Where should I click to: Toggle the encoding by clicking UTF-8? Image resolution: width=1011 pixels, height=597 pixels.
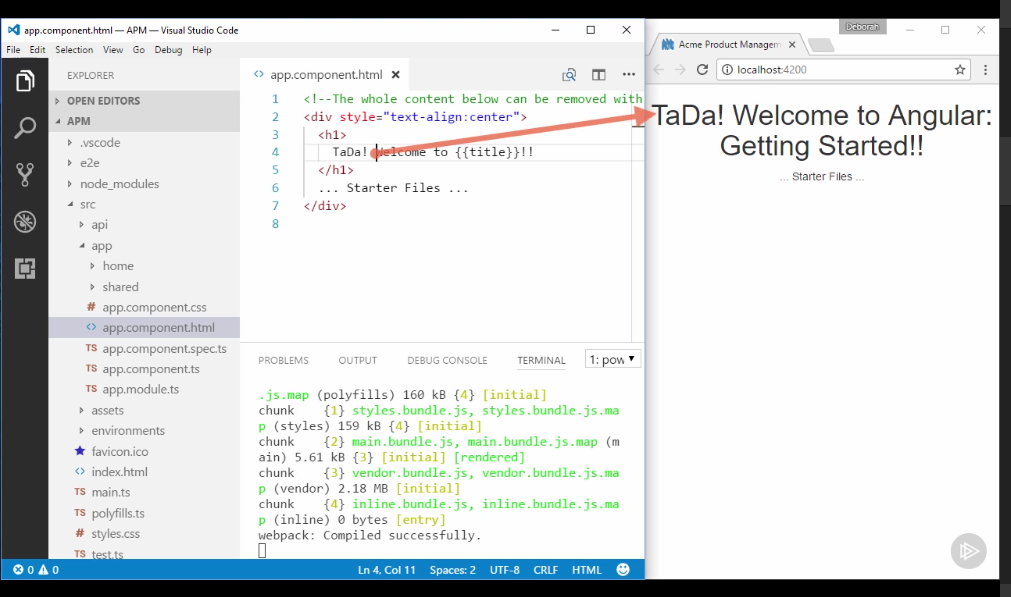pyautogui.click(x=504, y=569)
